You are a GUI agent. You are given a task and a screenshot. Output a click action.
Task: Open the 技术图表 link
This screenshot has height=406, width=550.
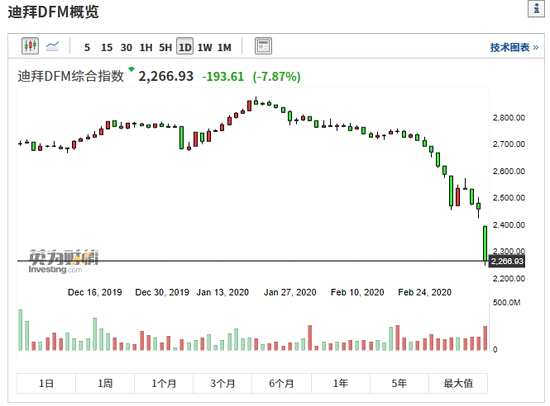514,47
